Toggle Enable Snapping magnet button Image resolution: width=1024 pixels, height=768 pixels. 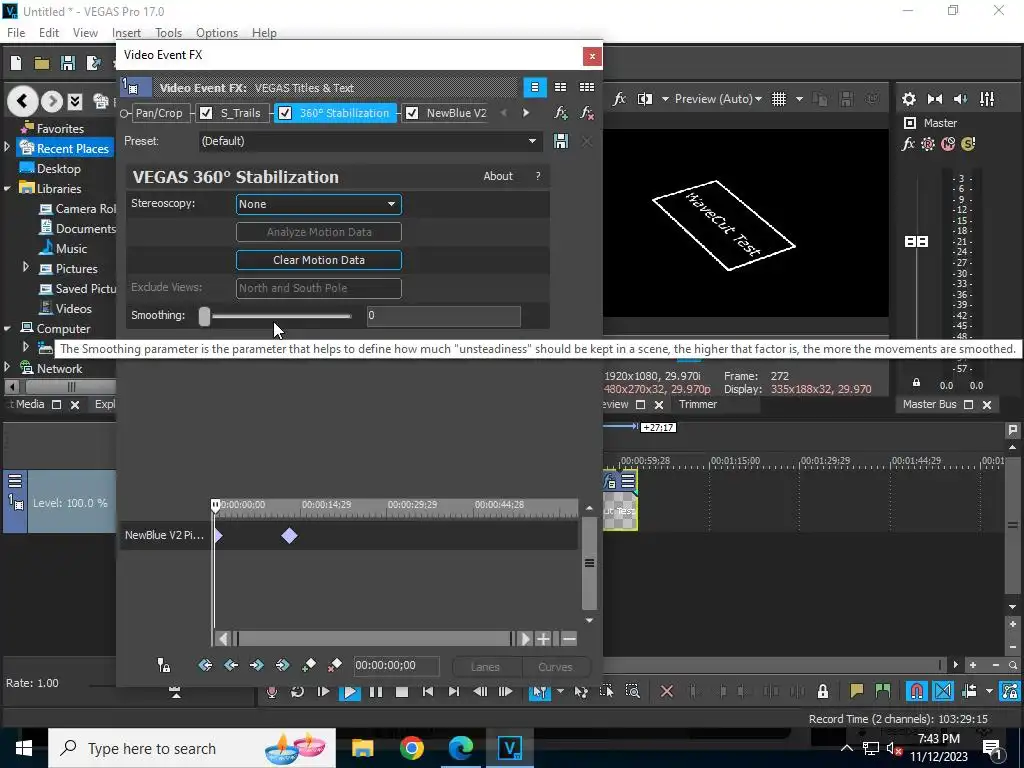pos(916,691)
